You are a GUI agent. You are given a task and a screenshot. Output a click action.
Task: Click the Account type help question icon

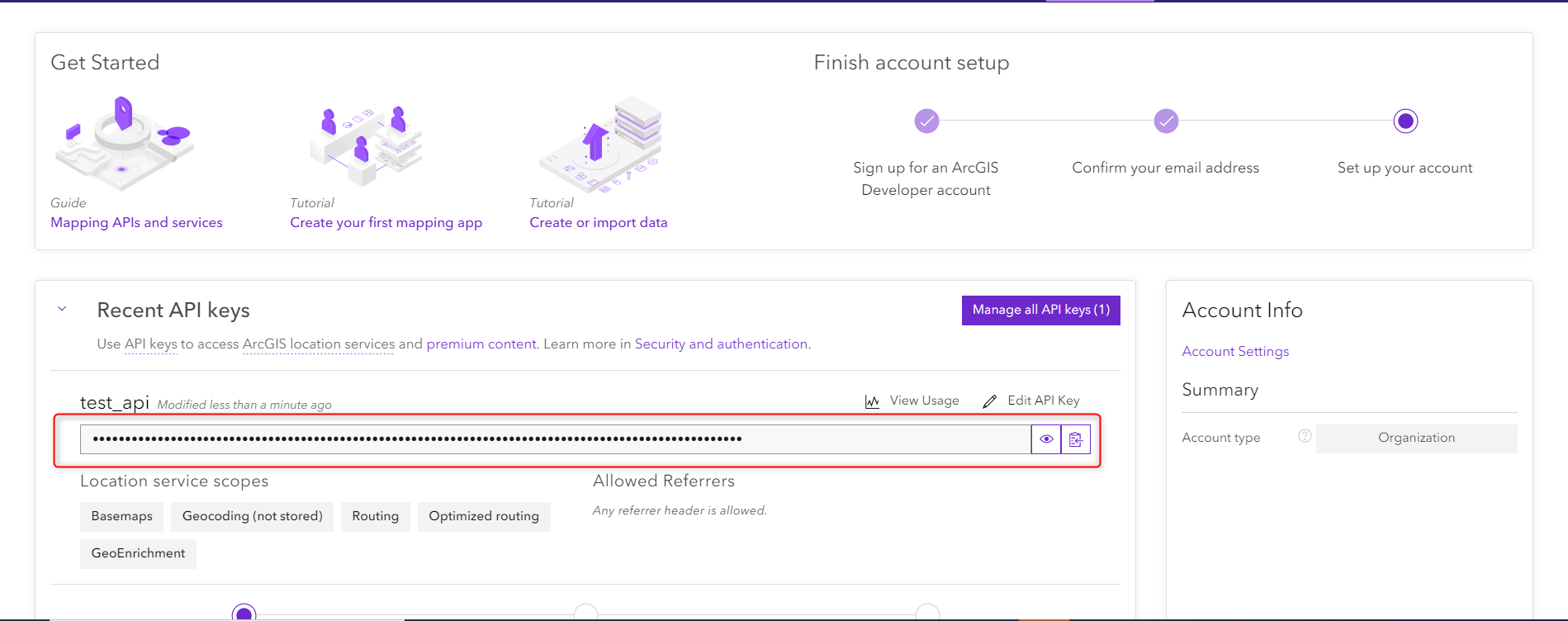tap(1305, 436)
